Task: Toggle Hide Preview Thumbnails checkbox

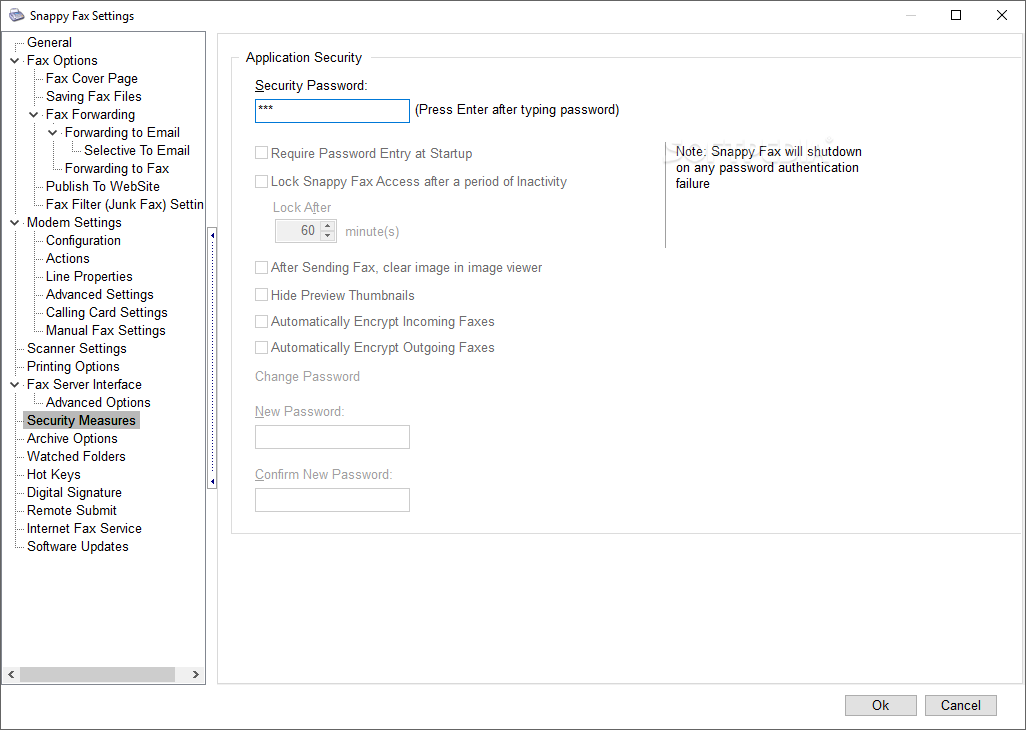Action: click(x=261, y=295)
